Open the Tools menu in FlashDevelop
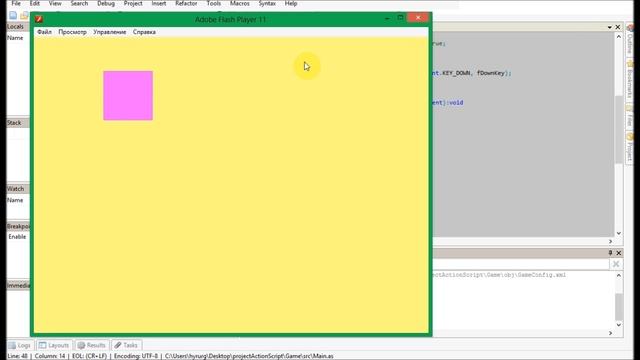The width and height of the screenshot is (640, 360). click(x=213, y=3)
